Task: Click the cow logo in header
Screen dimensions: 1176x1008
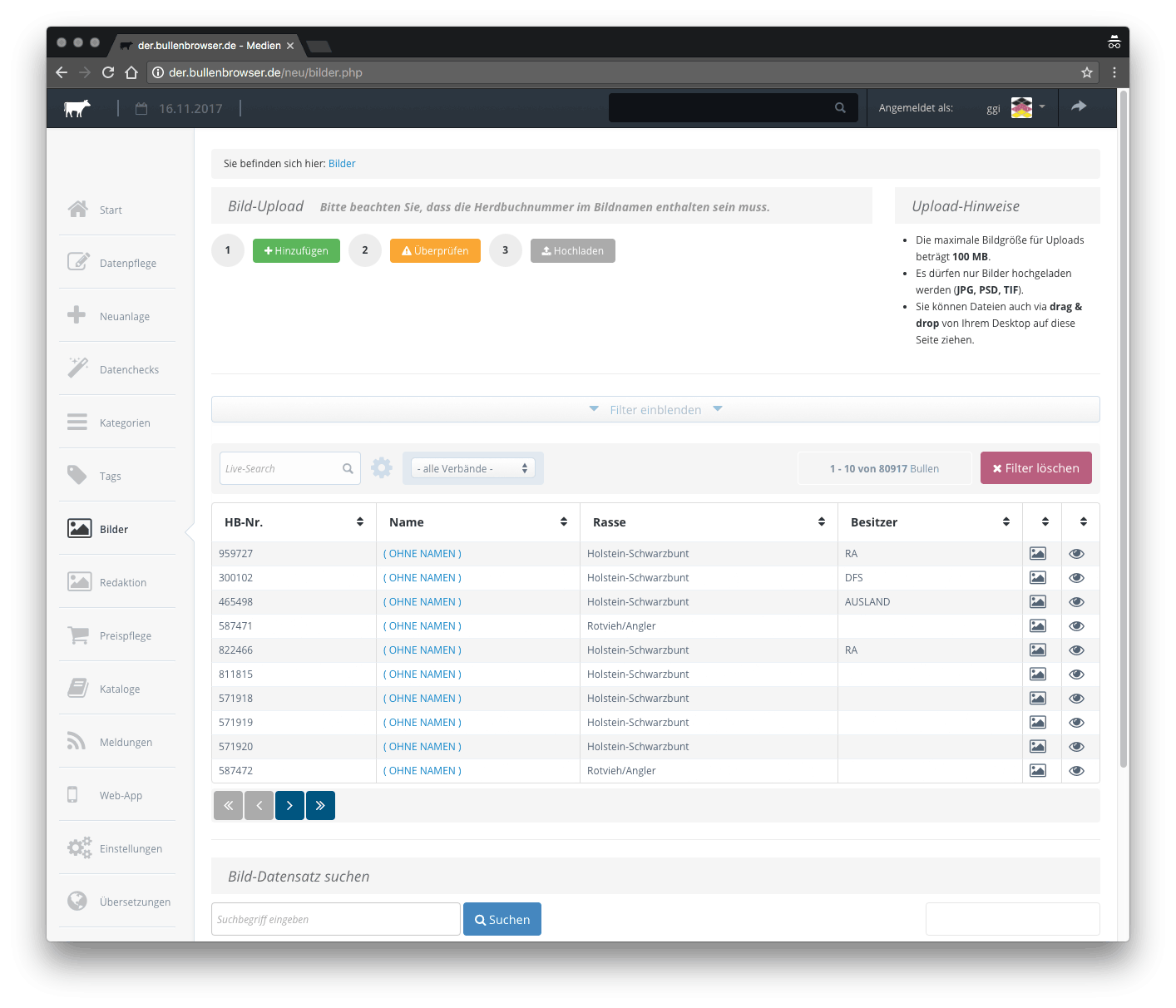Action: click(77, 108)
